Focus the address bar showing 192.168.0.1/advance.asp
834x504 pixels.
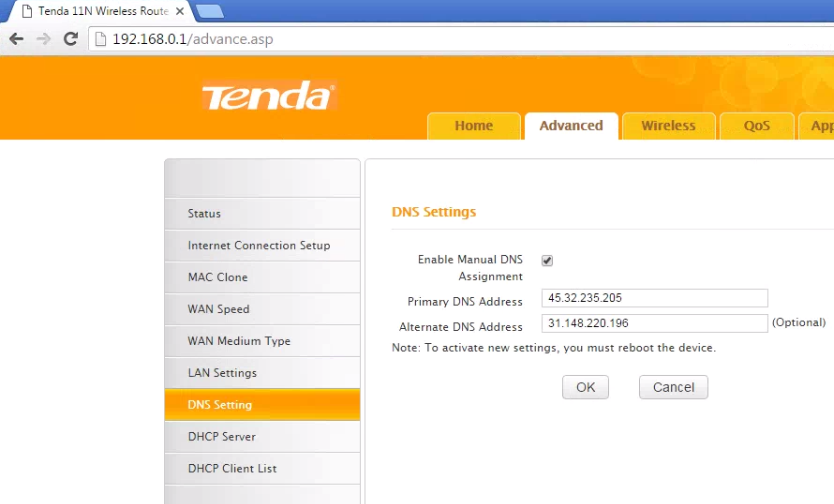[x=462, y=39]
